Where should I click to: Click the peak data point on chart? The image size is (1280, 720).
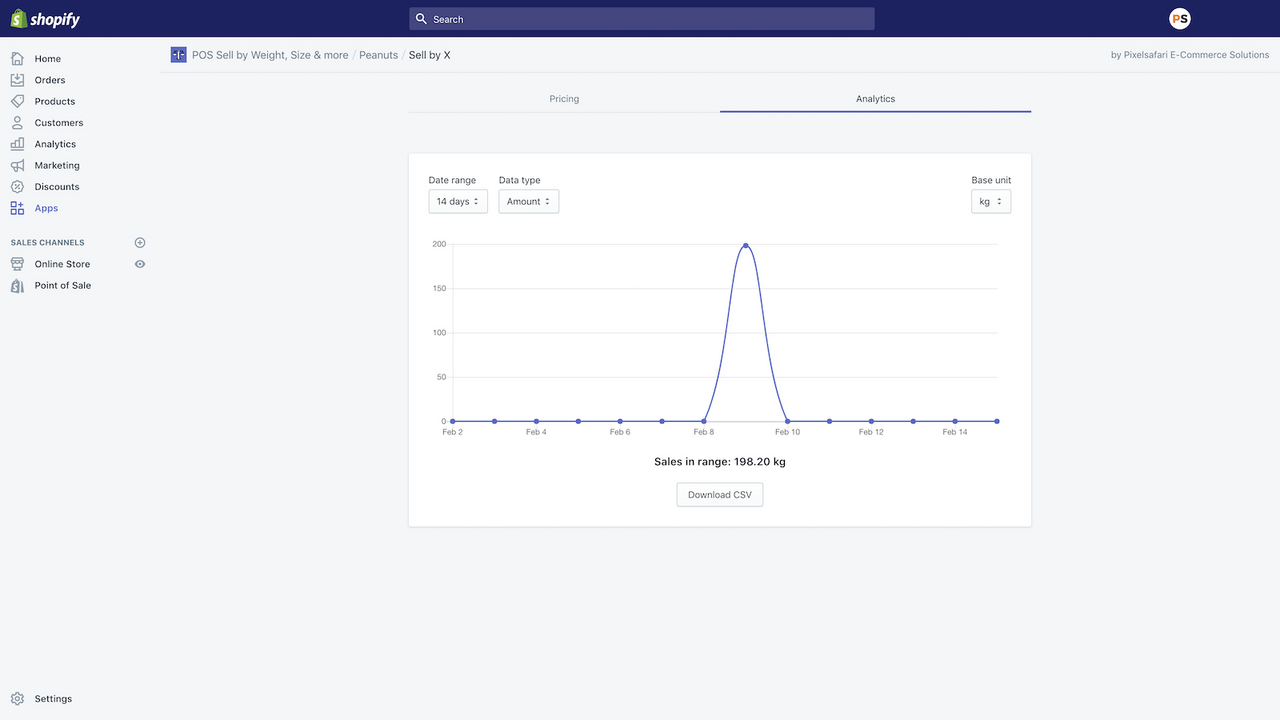[746, 245]
